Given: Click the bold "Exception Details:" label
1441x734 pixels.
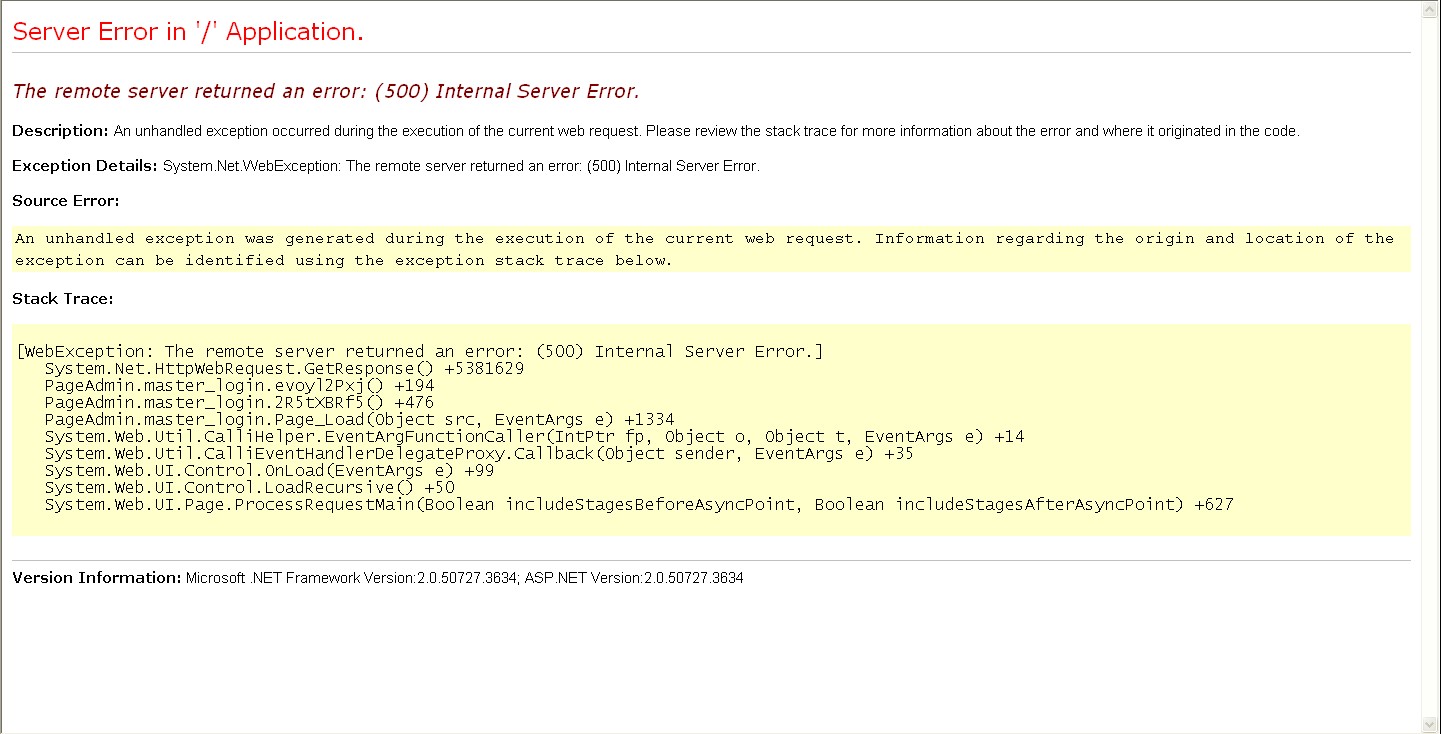Looking at the screenshot, I should [85, 166].
